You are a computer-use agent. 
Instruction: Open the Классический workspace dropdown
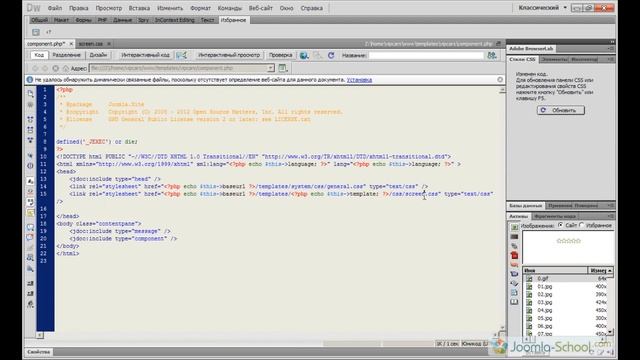[542, 8]
